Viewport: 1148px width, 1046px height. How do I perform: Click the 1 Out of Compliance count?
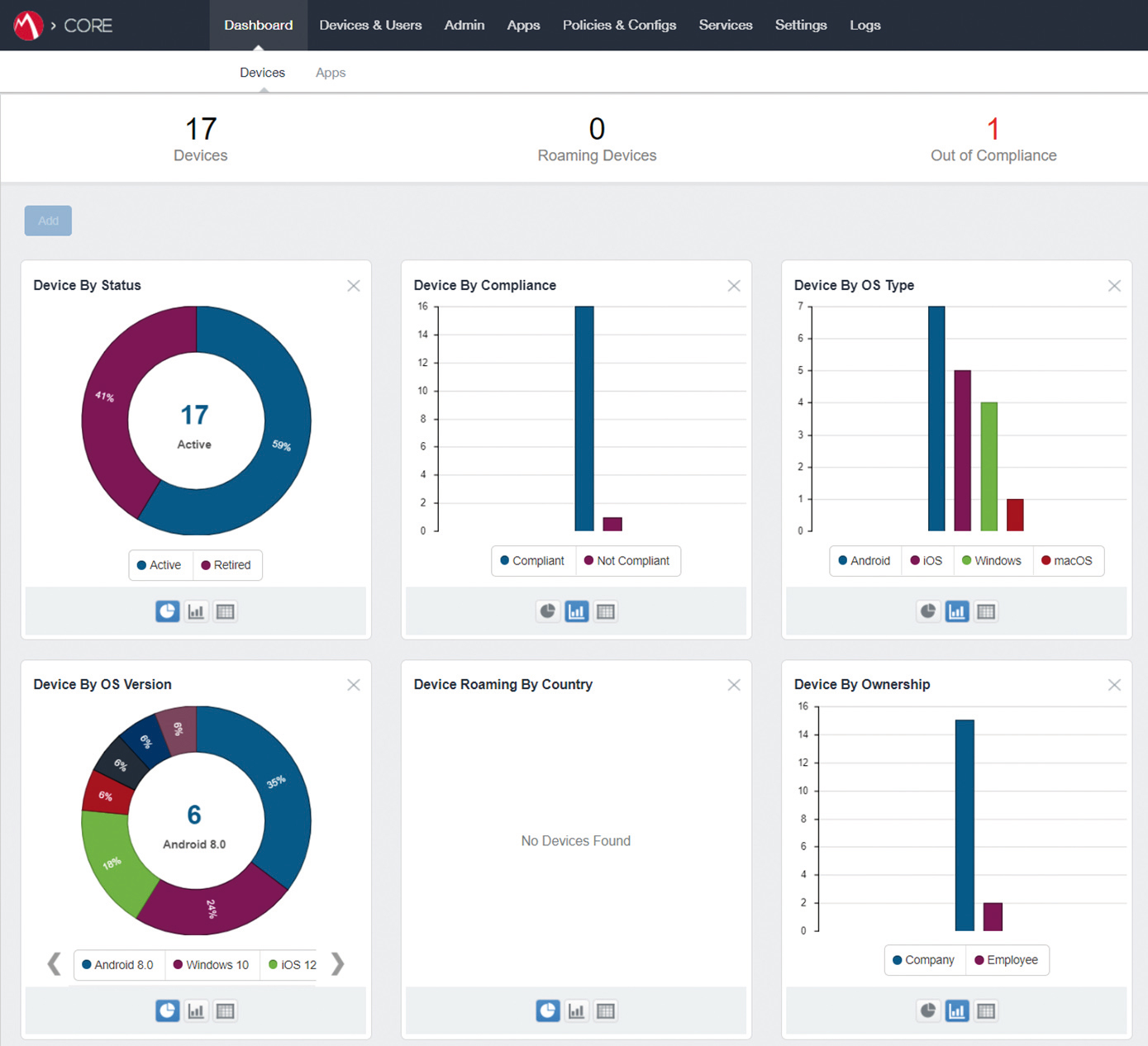993,139
